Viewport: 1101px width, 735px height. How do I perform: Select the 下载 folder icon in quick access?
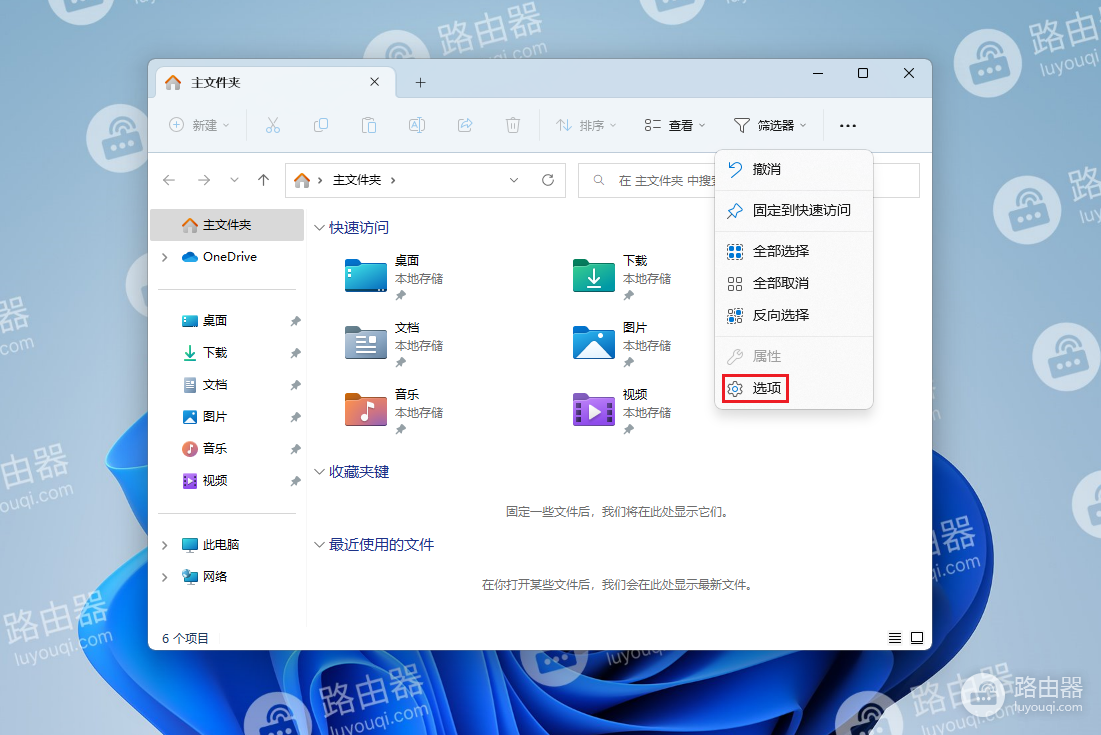coord(594,275)
